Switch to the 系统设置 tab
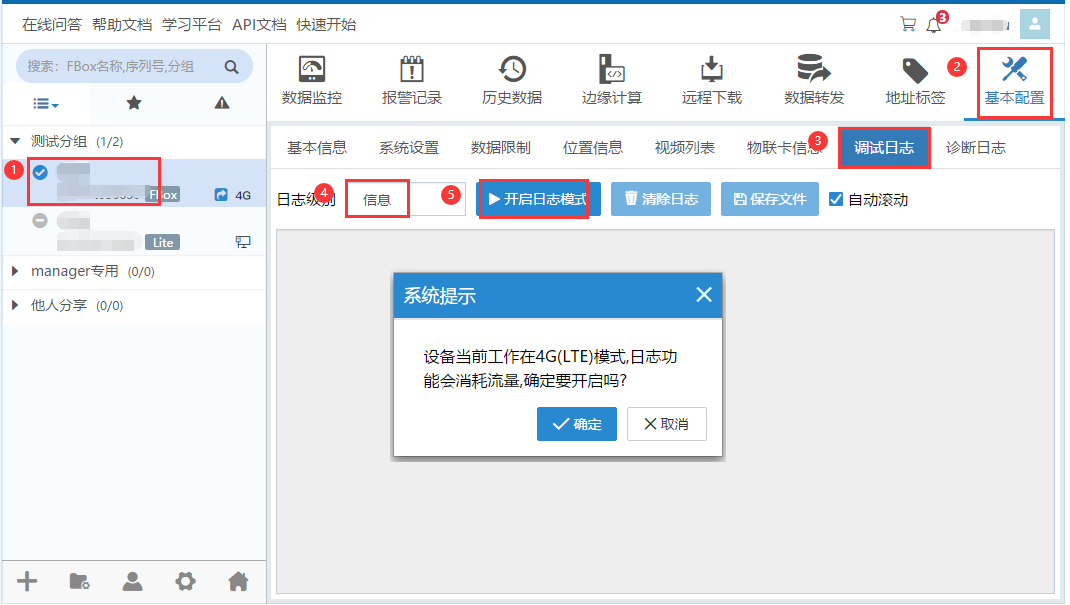This screenshot has height=605, width=1070. click(x=408, y=148)
